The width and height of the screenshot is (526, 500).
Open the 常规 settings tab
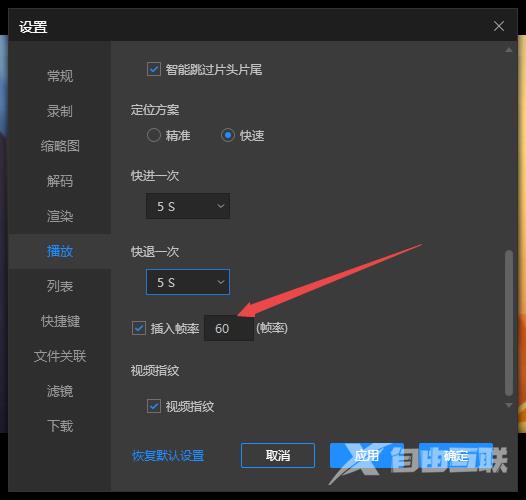[x=60, y=76]
